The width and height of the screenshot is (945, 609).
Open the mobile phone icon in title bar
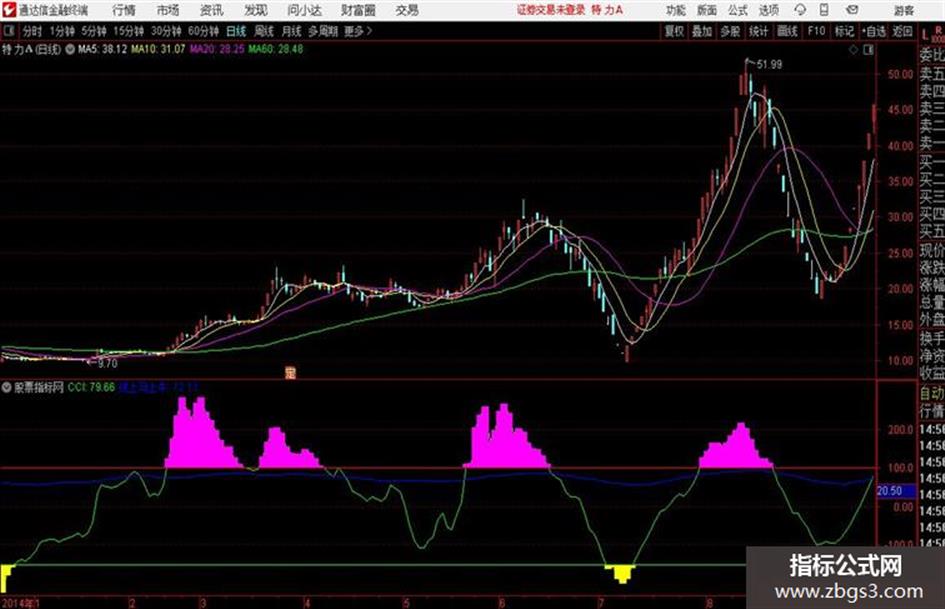[824, 10]
